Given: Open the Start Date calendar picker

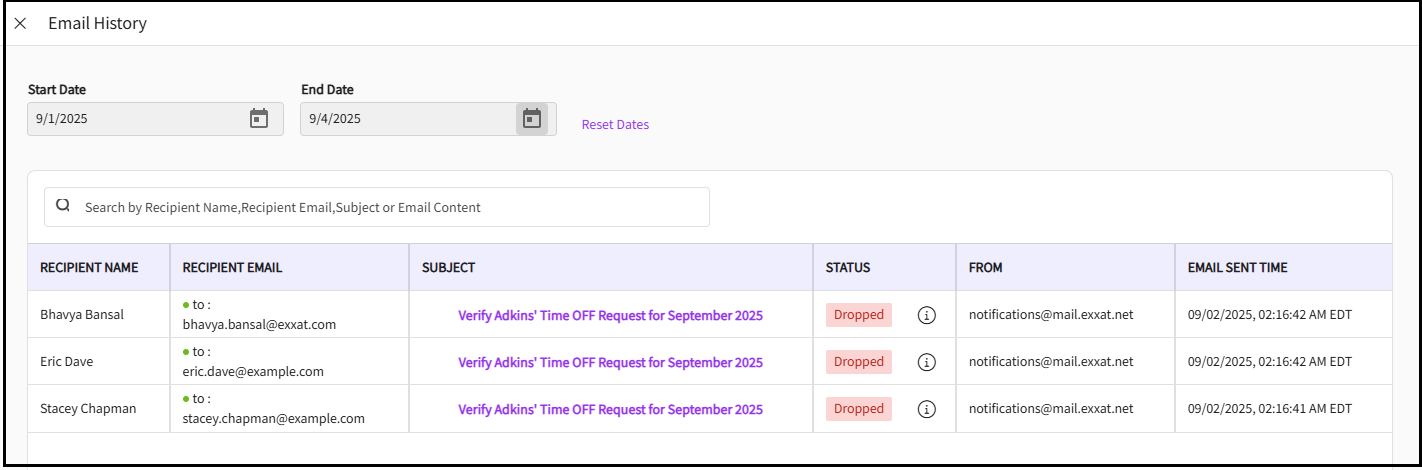Looking at the screenshot, I should click(x=259, y=119).
